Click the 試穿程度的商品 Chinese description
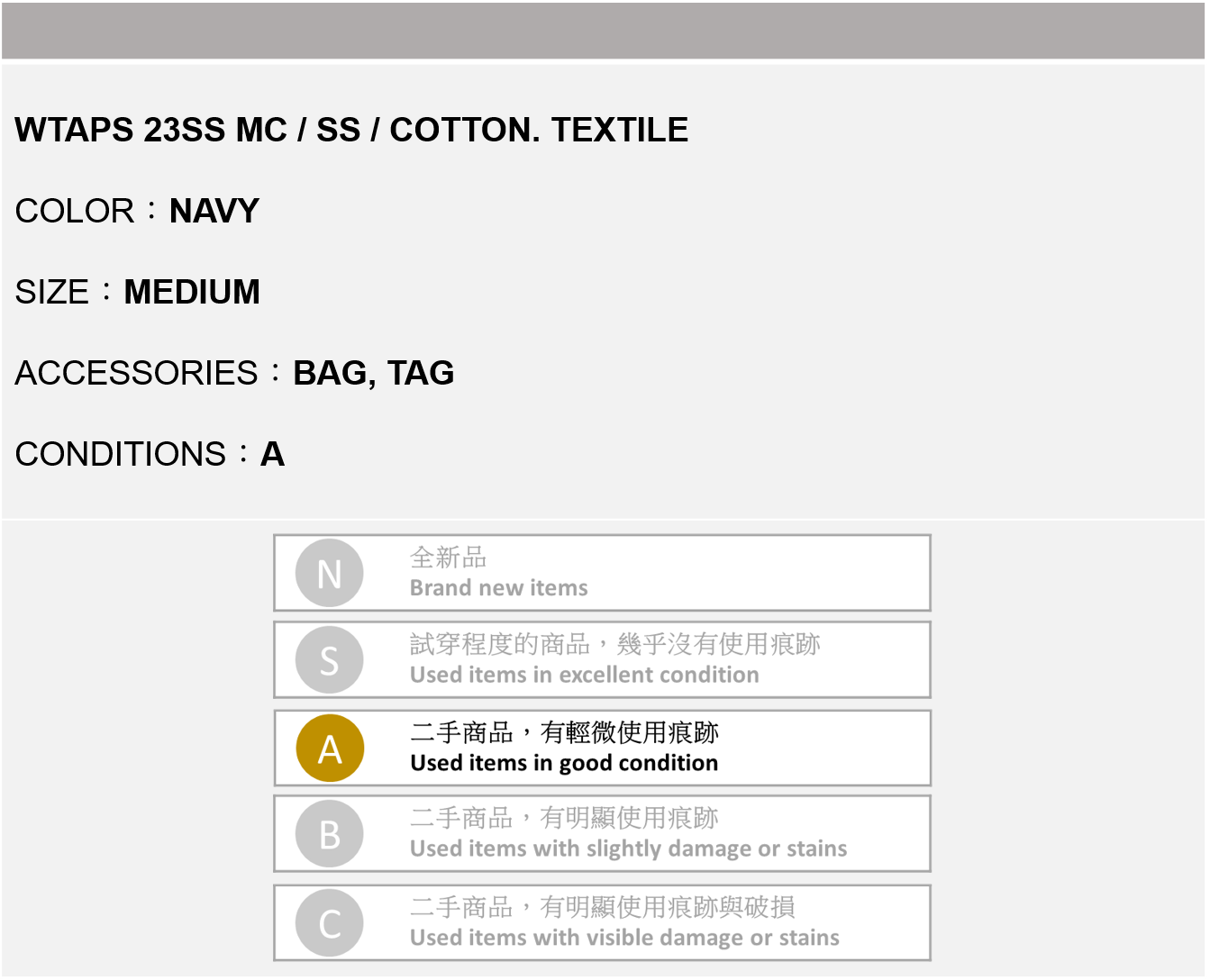 tap(614, 644)
